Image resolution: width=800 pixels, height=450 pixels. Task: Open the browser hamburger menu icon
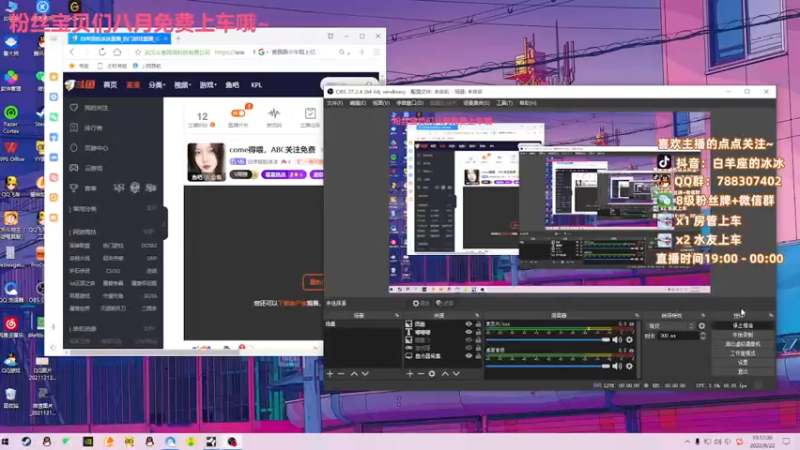coord(377,52)
